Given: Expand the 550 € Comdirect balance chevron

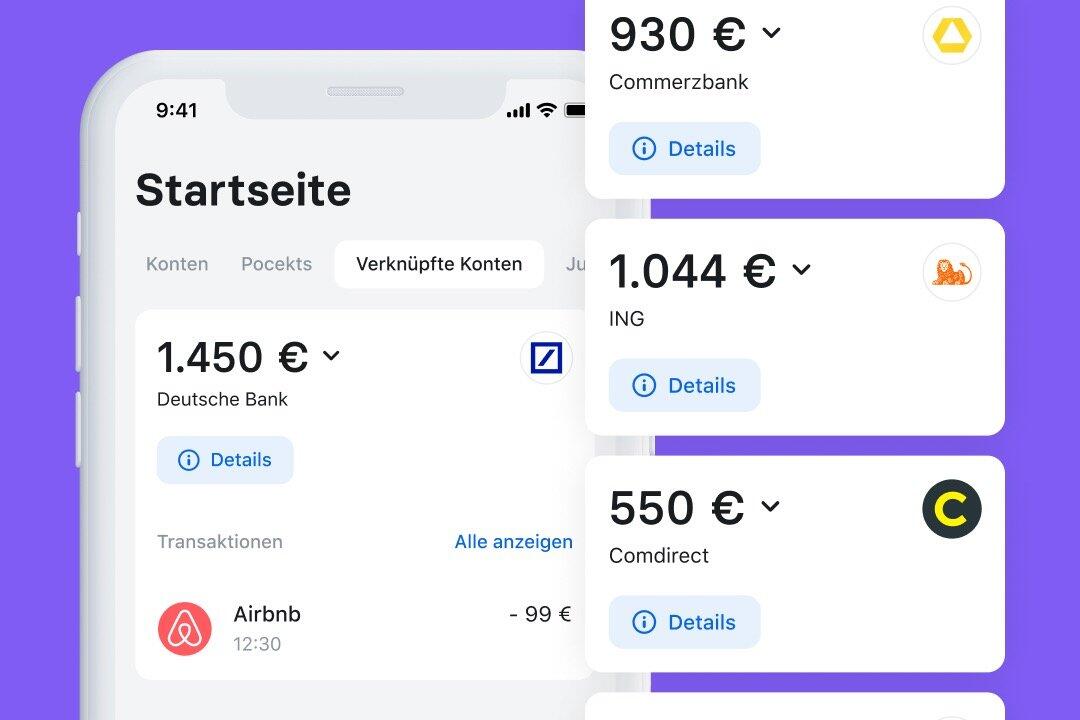Looking at the screenshot, I should [x=770, y=506].
